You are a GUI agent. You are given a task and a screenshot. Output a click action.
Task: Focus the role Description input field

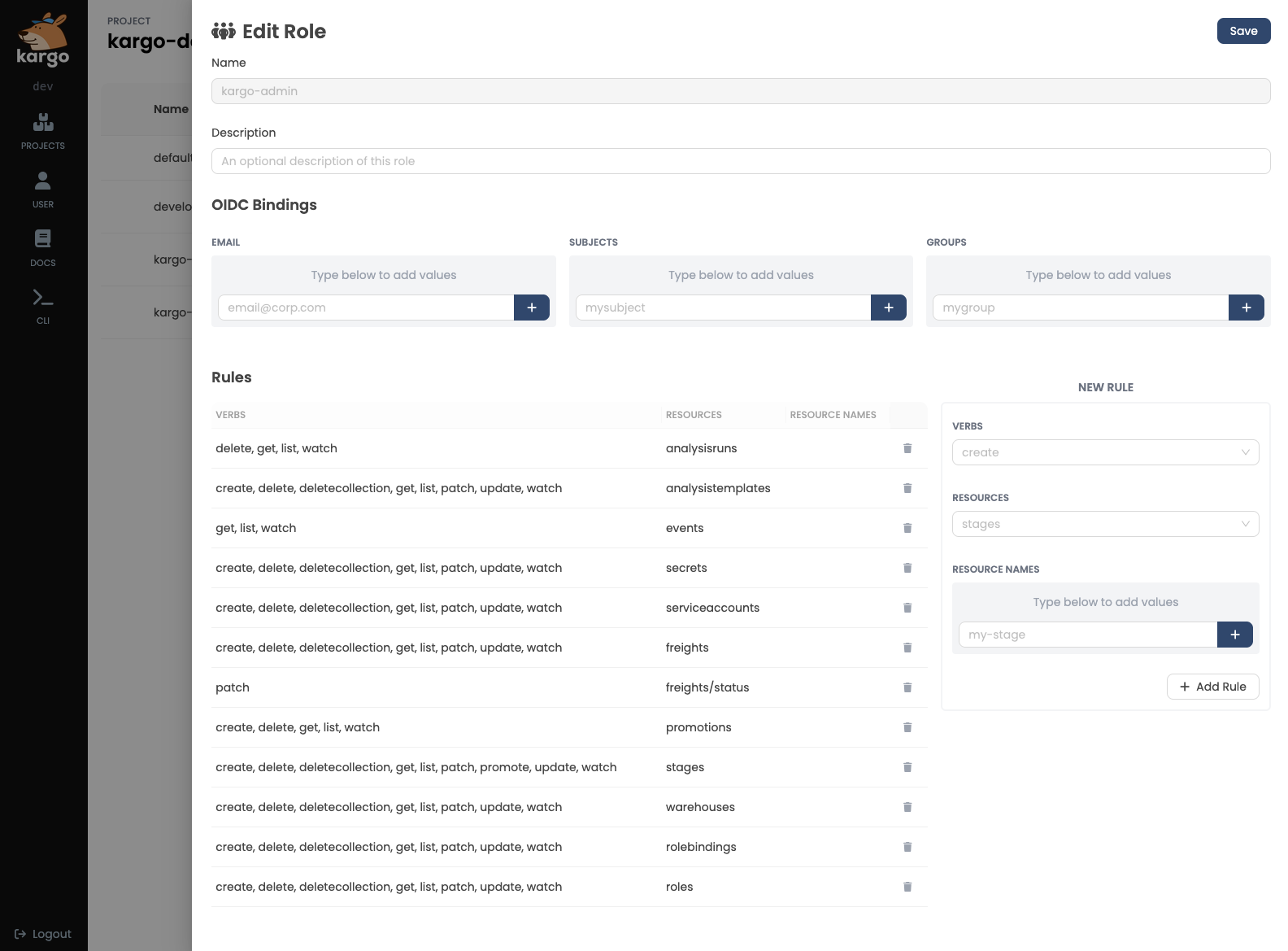point(740,161)
